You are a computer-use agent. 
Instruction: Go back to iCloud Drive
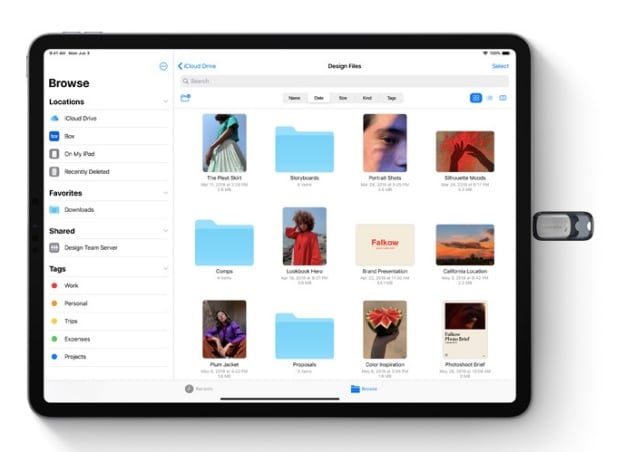(x=197, y=66)
